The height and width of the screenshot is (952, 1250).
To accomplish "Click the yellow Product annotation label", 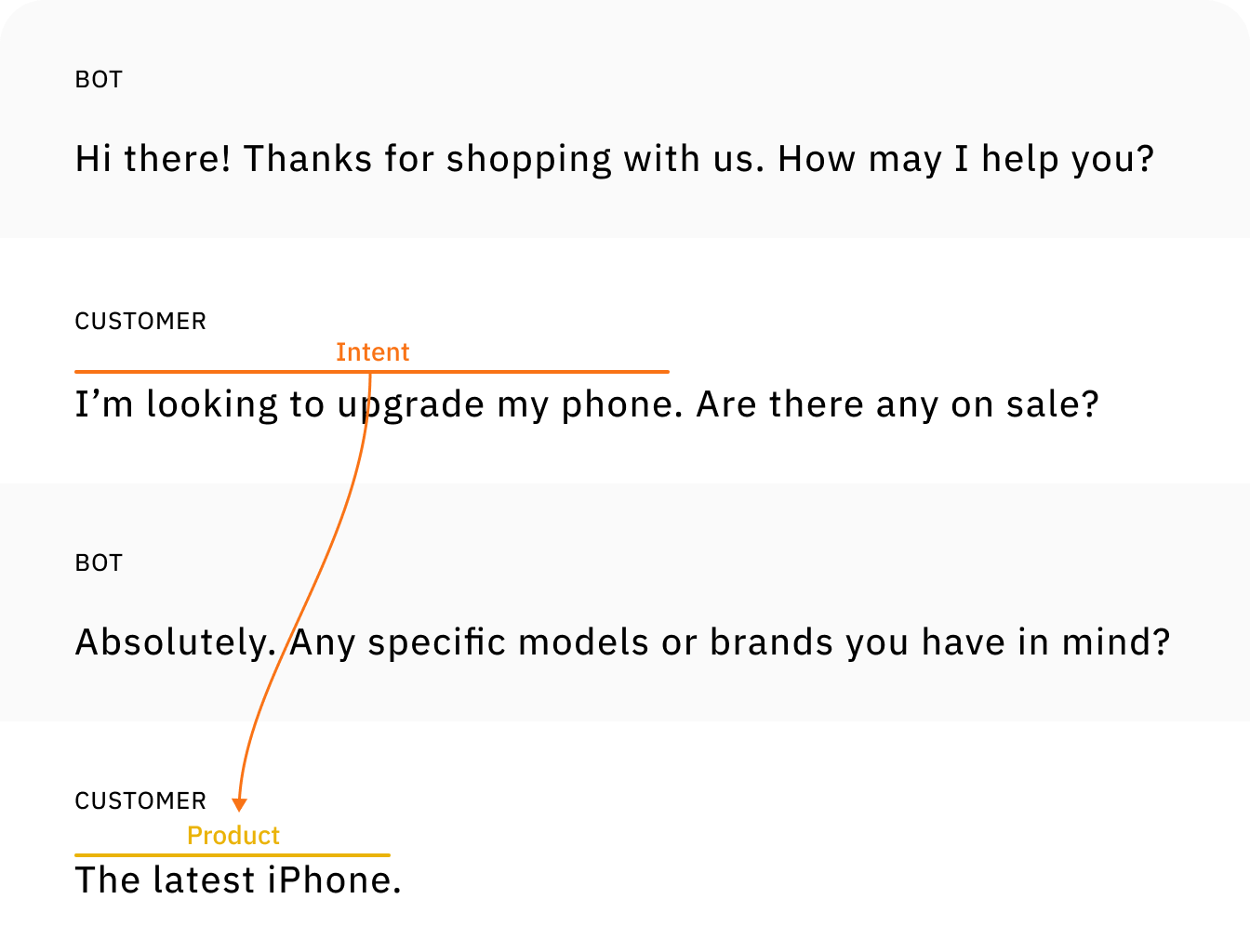I will [x=233, y=836].
